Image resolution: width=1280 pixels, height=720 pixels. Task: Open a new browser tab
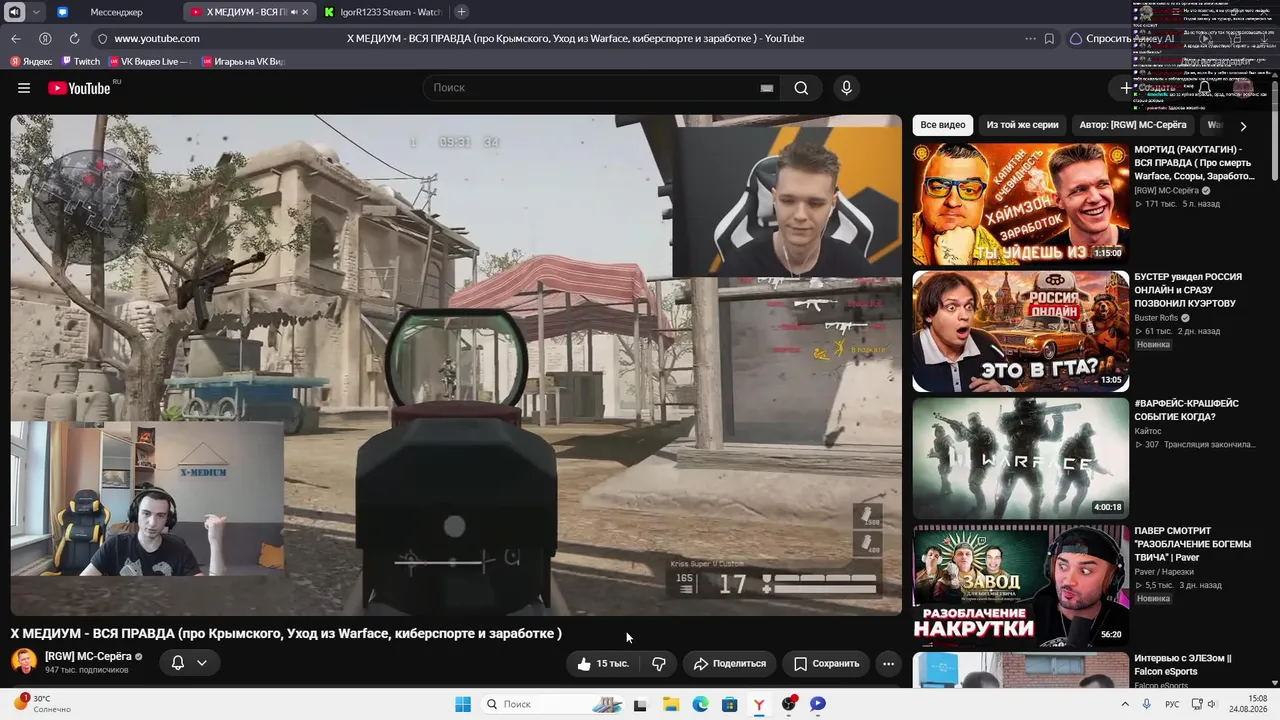(x=461, y=12)
